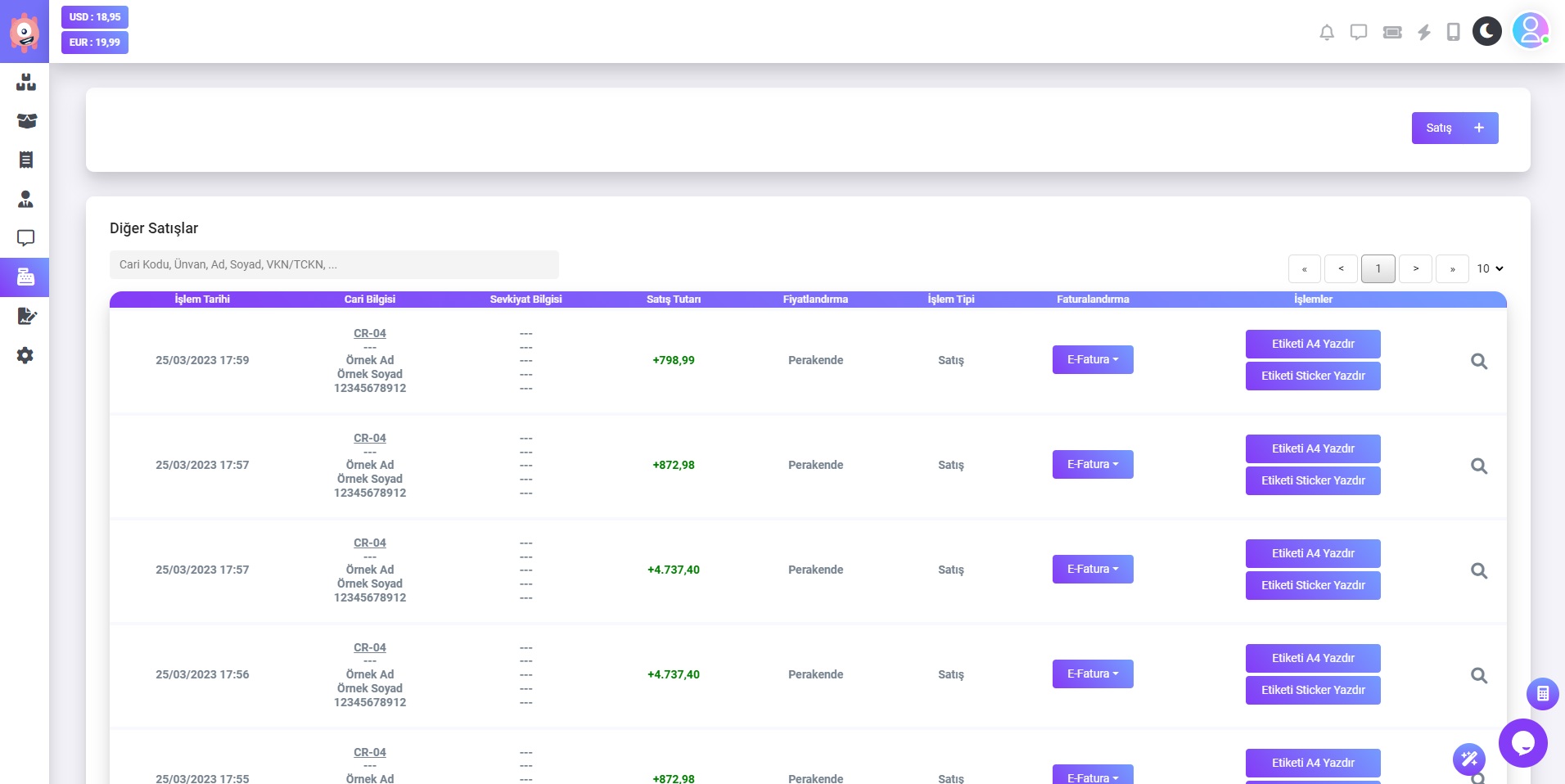Click the notification bell icon

tap(1327, 33)
